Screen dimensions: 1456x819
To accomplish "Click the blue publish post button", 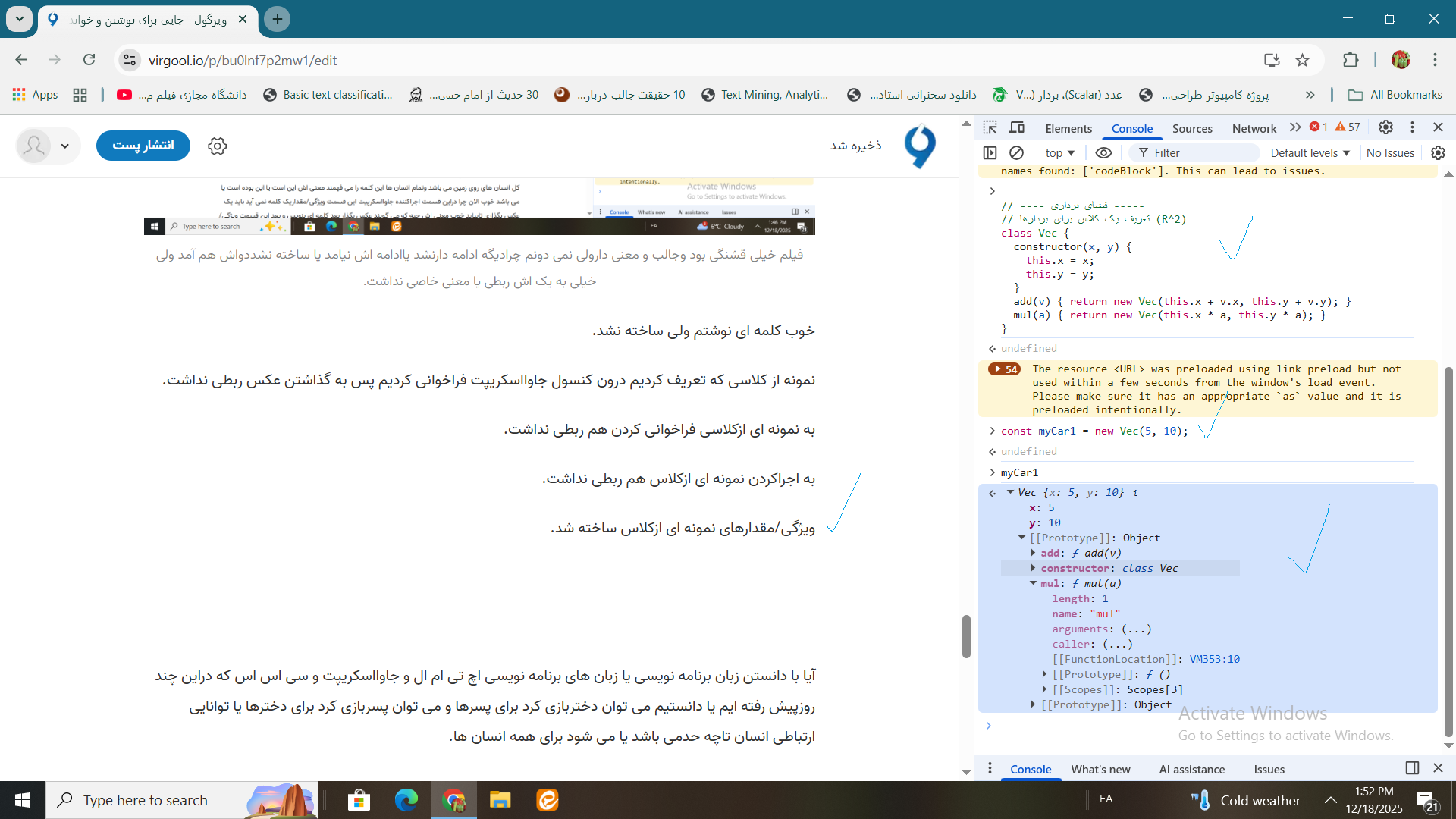I will click(143, 145).
